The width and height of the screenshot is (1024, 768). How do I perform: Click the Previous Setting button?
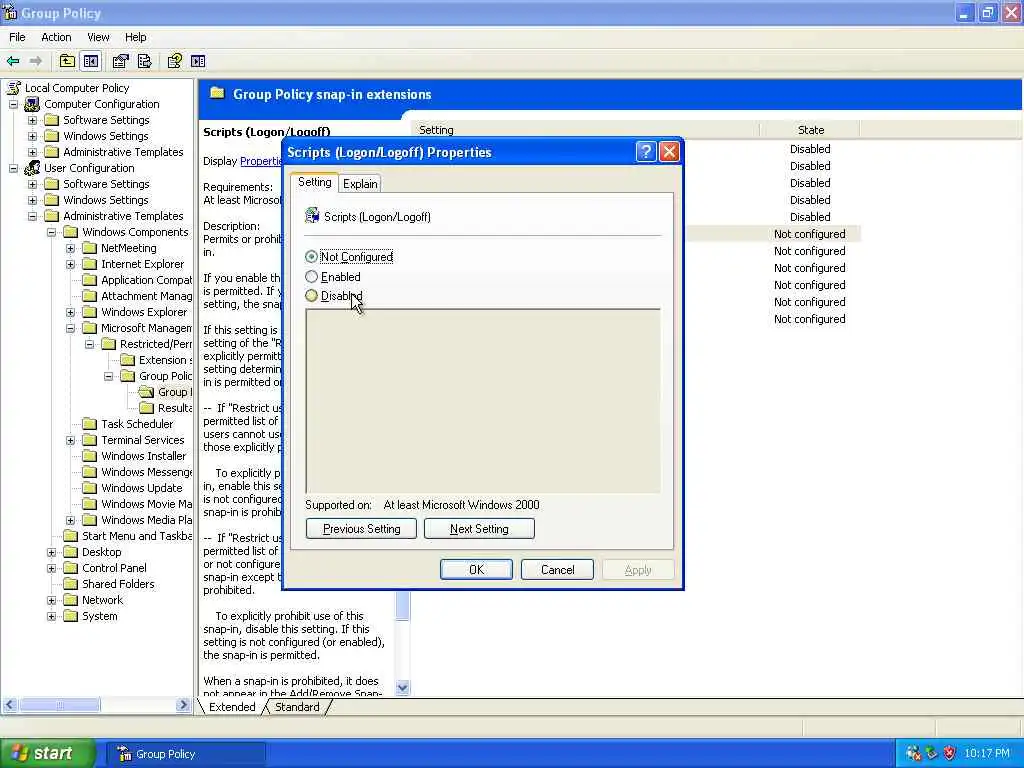(361, 529)
